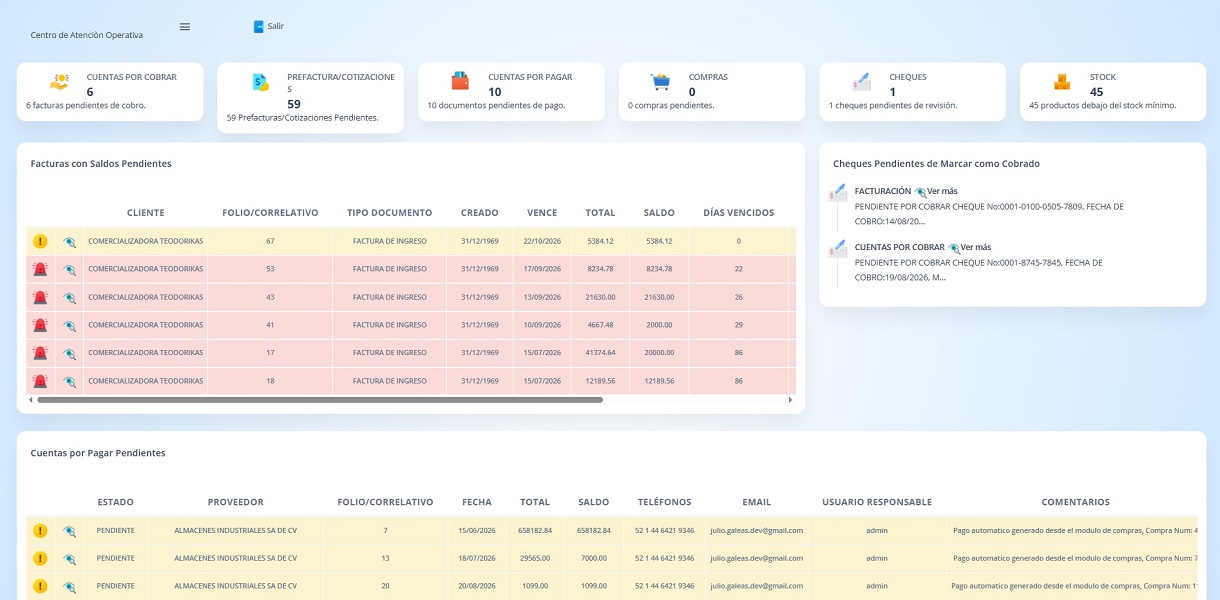Viewport: 1220px width, 600px height.
Task: Sort payables by ESTADO column header
Action: (115, 502)
